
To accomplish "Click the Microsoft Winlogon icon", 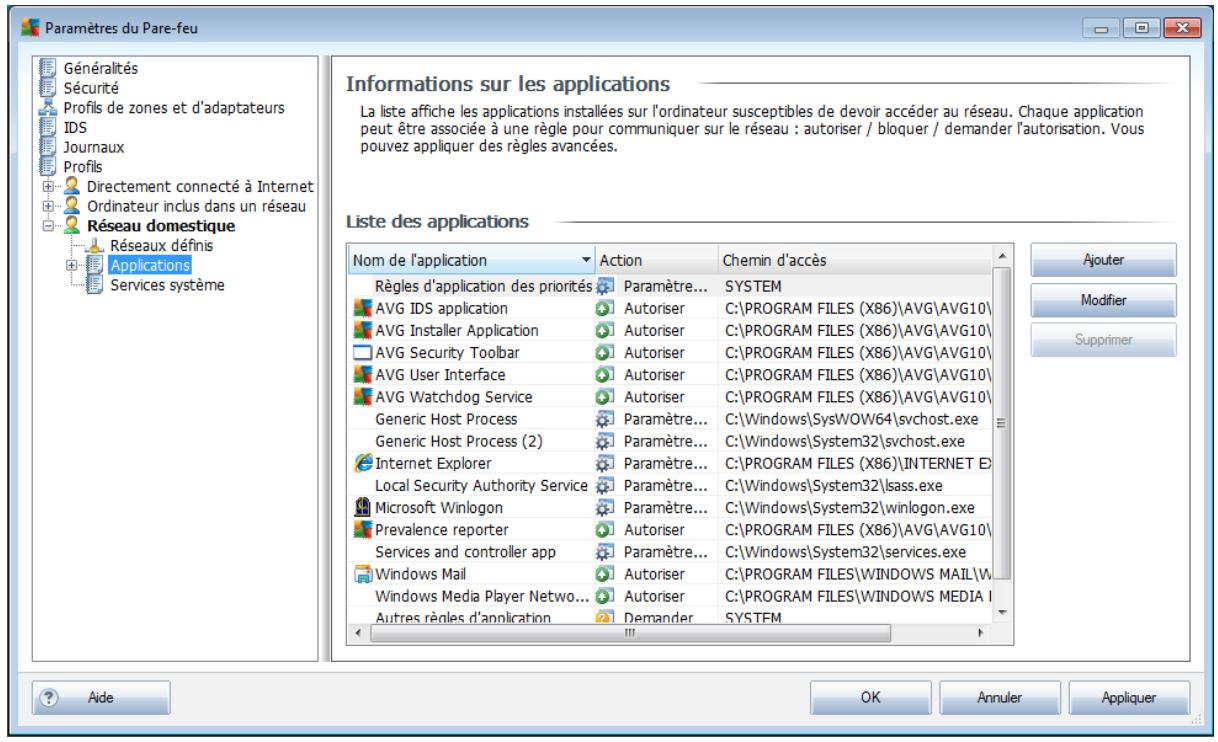I will pos(362,506).
